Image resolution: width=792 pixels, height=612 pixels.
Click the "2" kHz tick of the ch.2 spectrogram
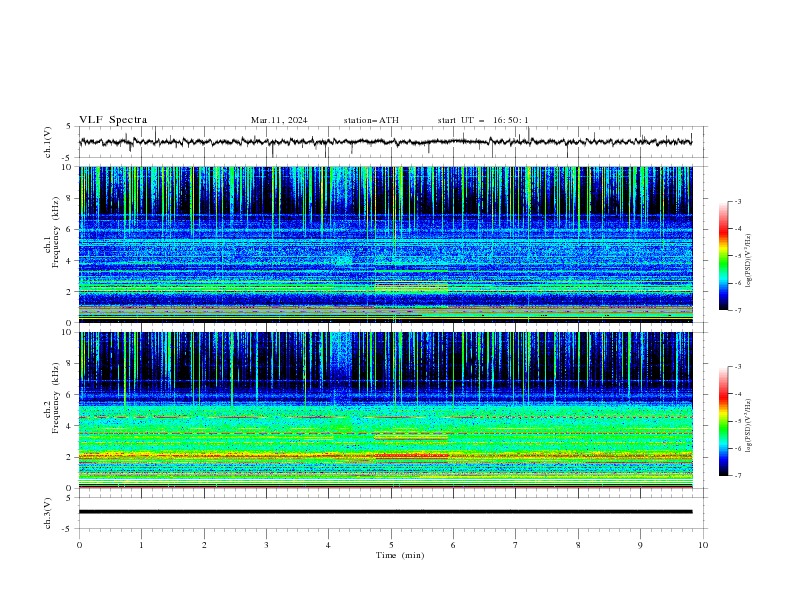[x=70, y=457]
